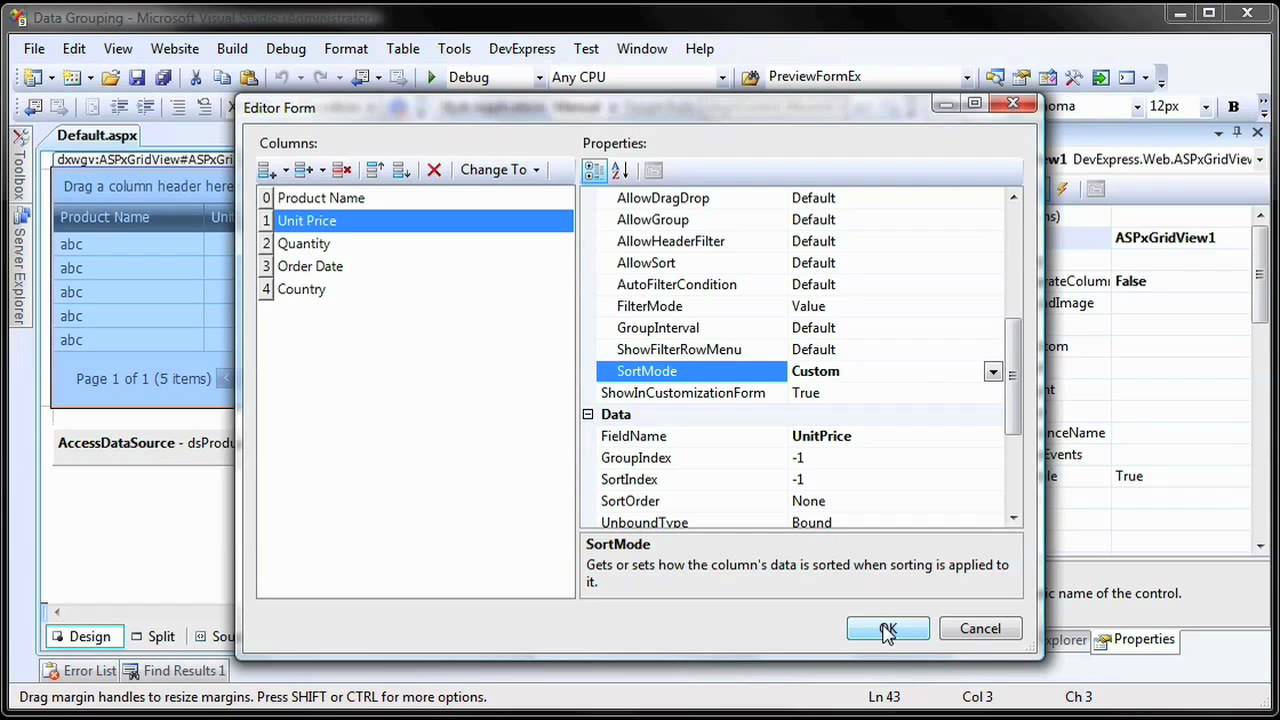
Task: Switch to the Default.aspx document tab
Action: pos(97,135)
